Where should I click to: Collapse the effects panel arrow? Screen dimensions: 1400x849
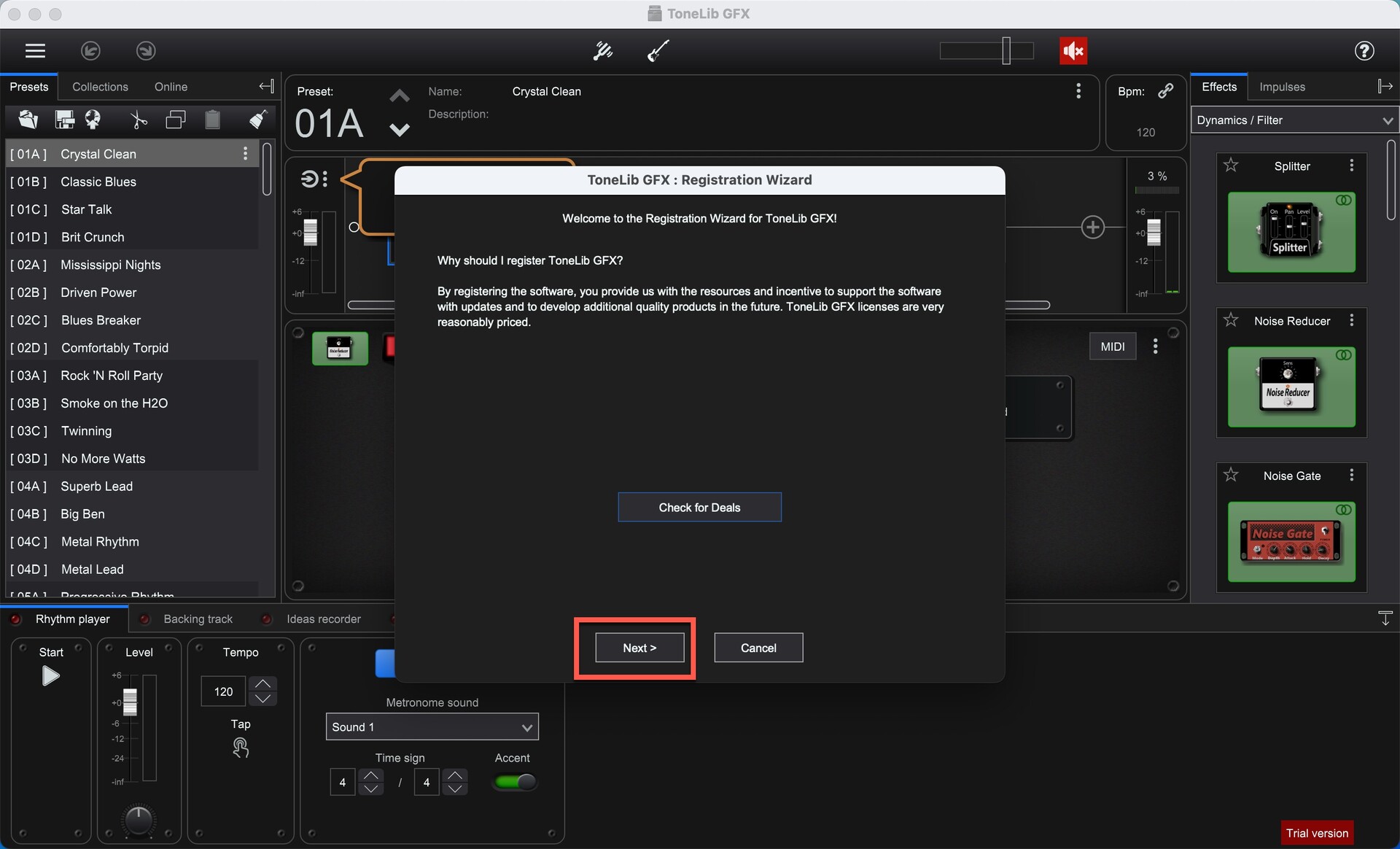coord(1385,86)
